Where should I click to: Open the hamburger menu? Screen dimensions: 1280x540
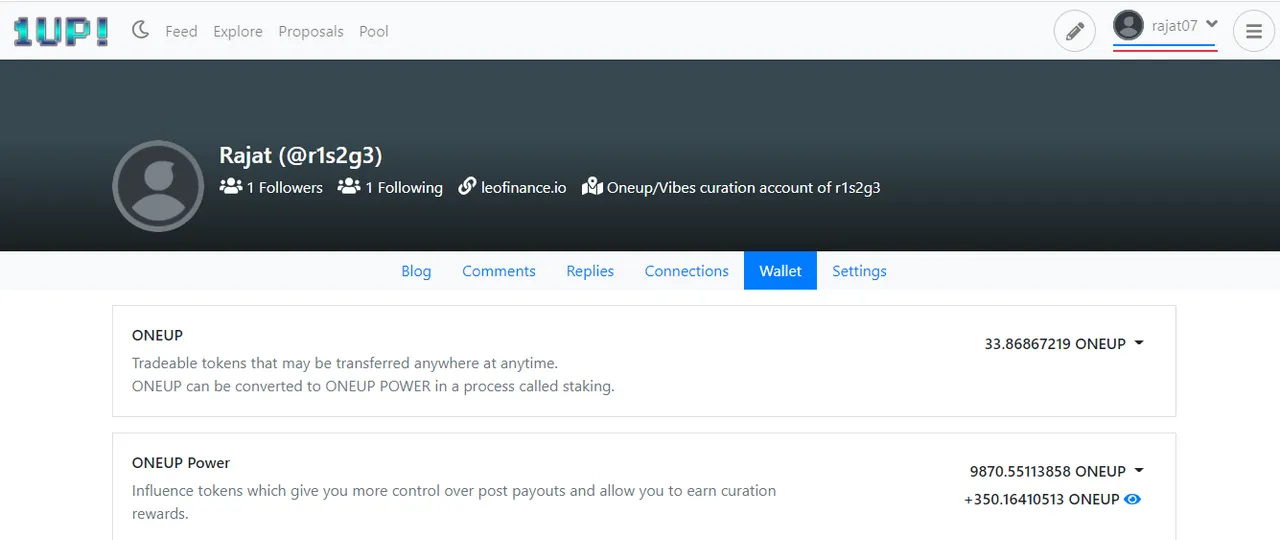(x=1254, y=31)
